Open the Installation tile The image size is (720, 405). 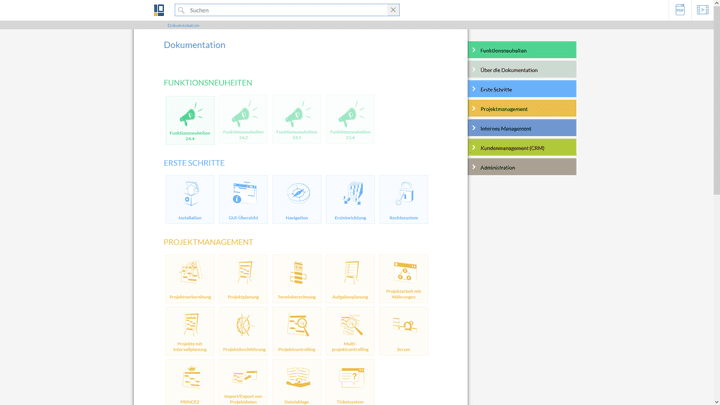(x=190, y=199)
